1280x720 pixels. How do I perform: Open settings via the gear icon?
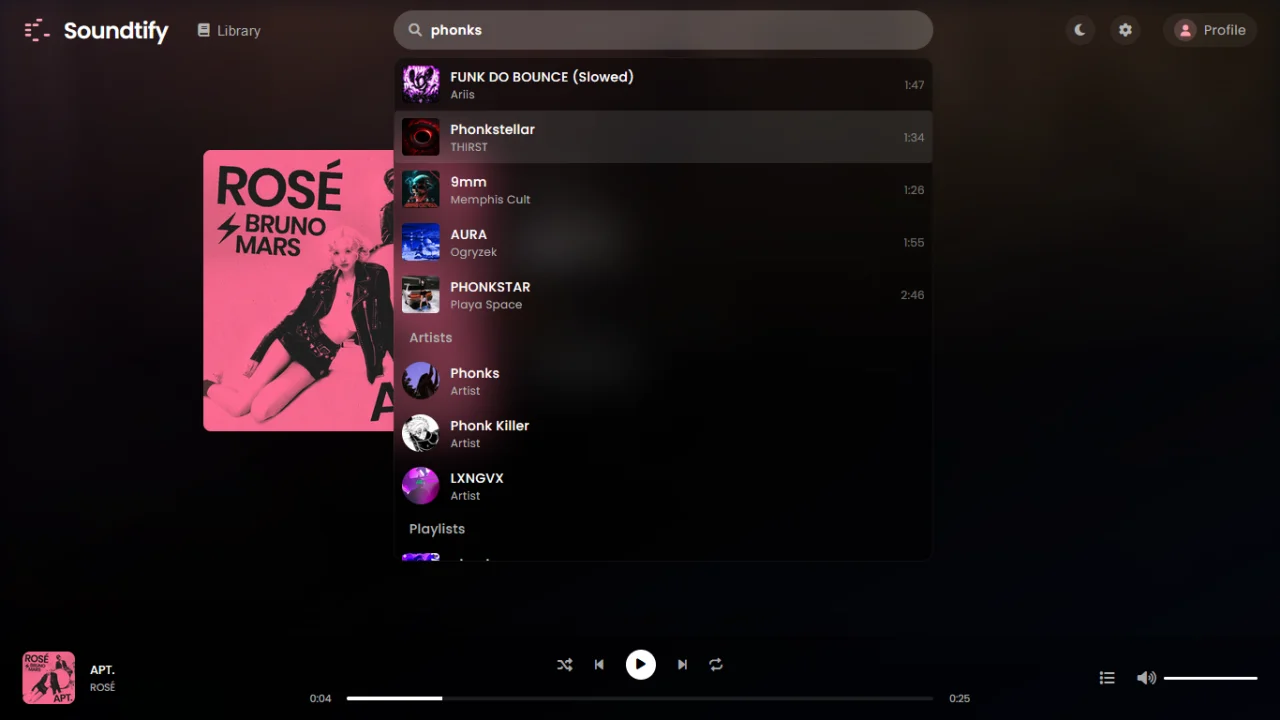[1125, 30]
